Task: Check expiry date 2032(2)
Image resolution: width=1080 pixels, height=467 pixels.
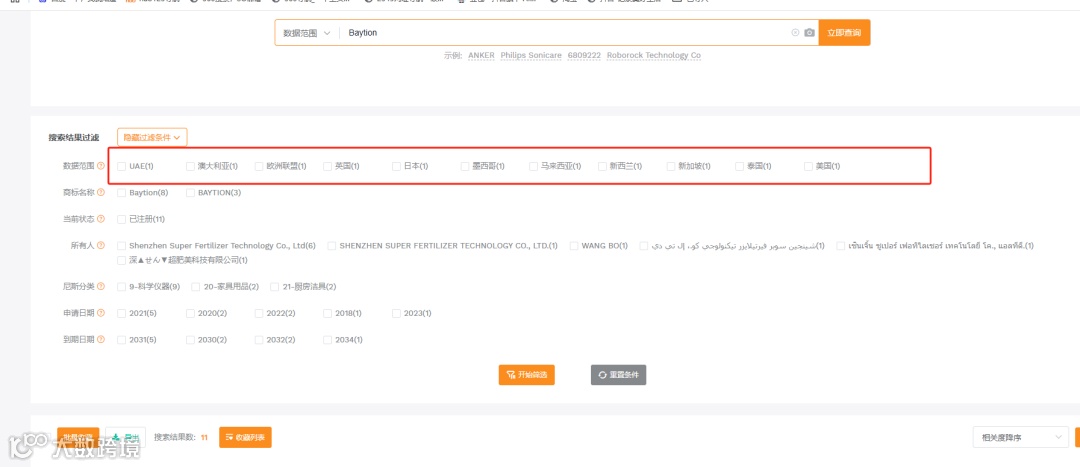Action: pyautogui.click(x=260, y=340)
